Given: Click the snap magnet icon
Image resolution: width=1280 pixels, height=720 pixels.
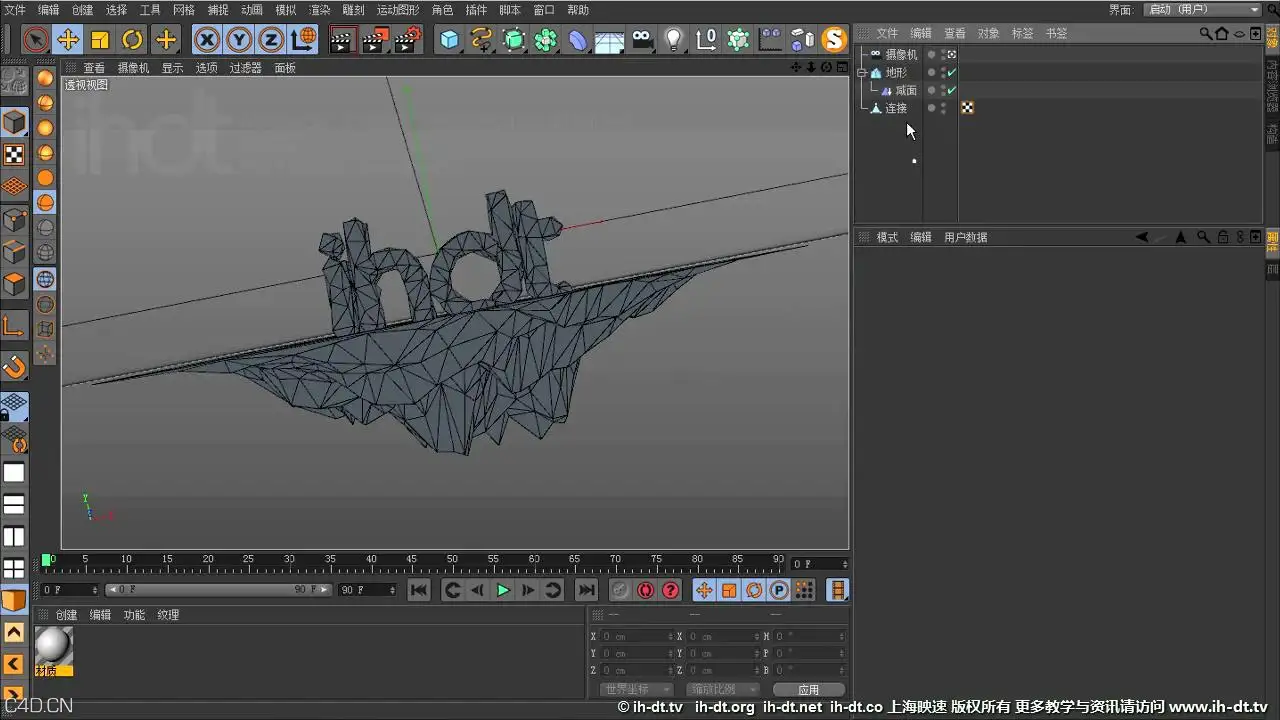Looking at the screenshot, I should [14, 367].
